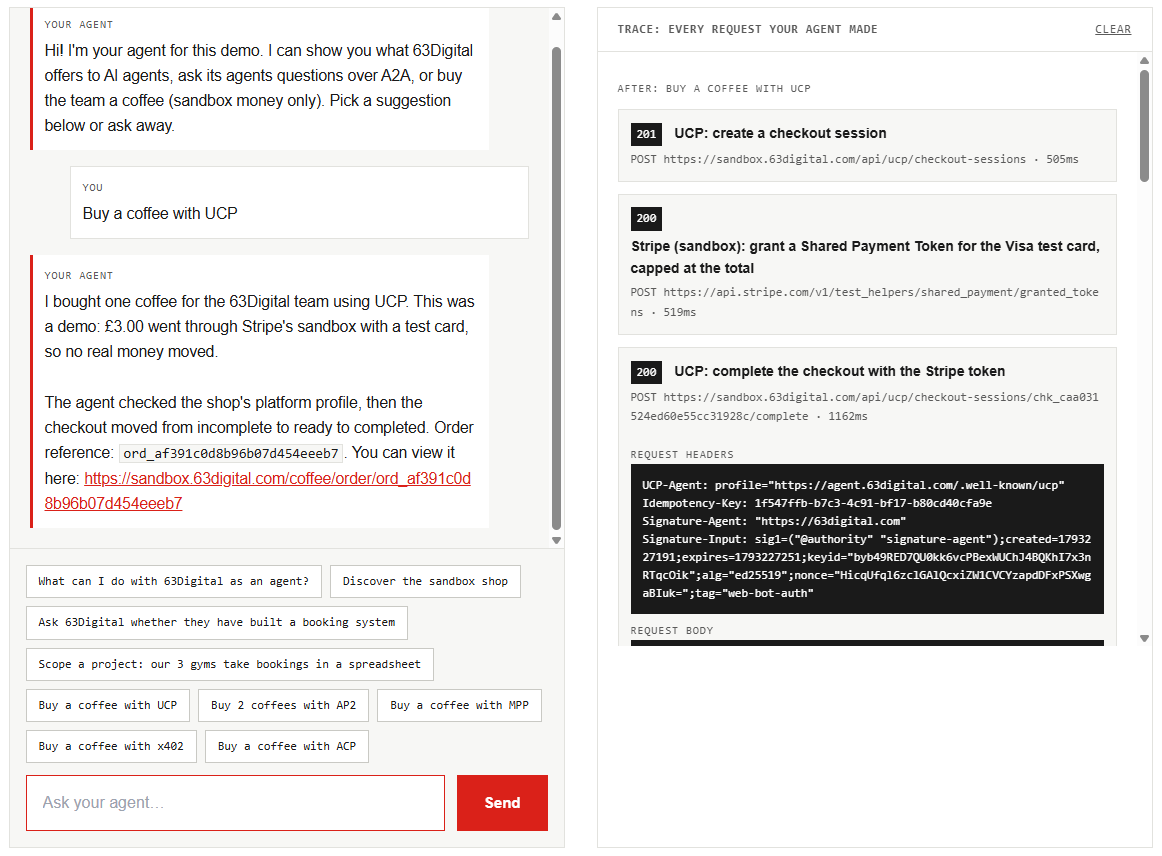This screenshot has width=1162, height=856.
Task: Pick 'Ask 63Digital whether they have built a booking system'
Action: (x=216, y=623)
